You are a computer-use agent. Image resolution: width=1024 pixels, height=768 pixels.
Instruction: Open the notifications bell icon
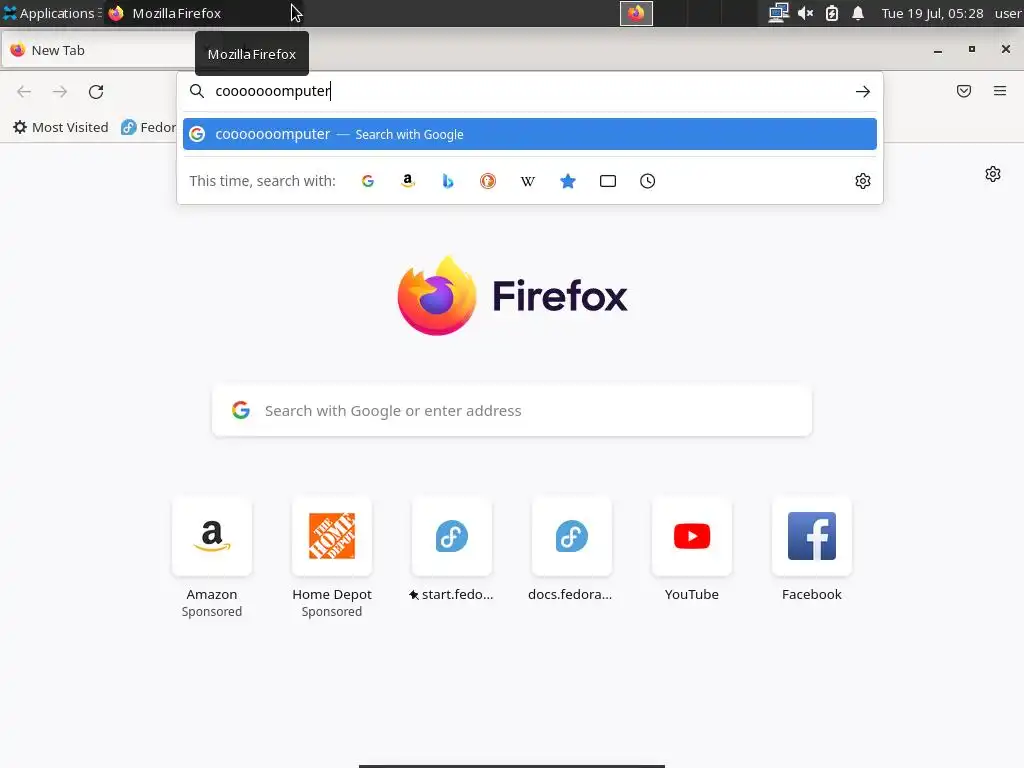[x=858, y=13]
